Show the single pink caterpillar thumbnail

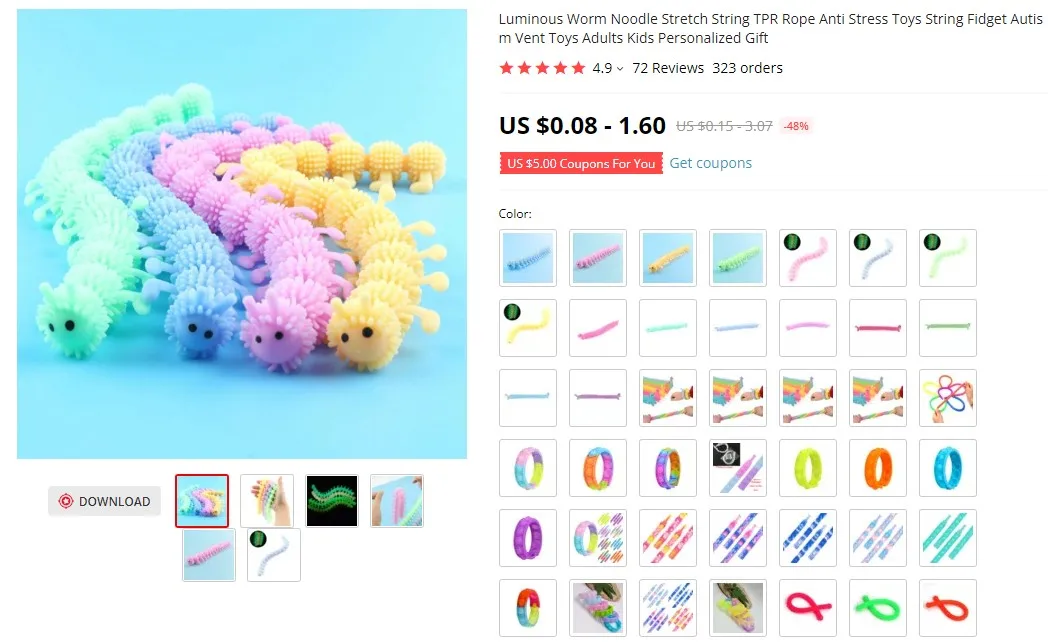tap(209, 555)
